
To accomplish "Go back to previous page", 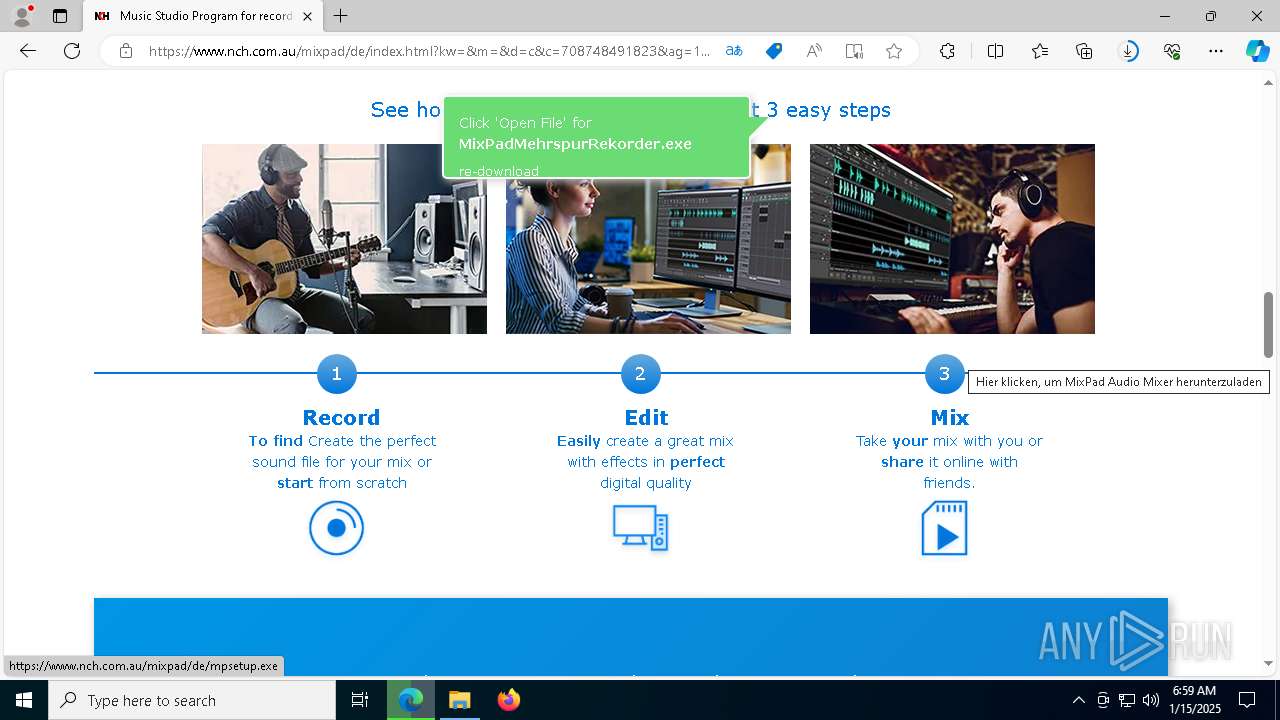I will click(x=28, y=51).
